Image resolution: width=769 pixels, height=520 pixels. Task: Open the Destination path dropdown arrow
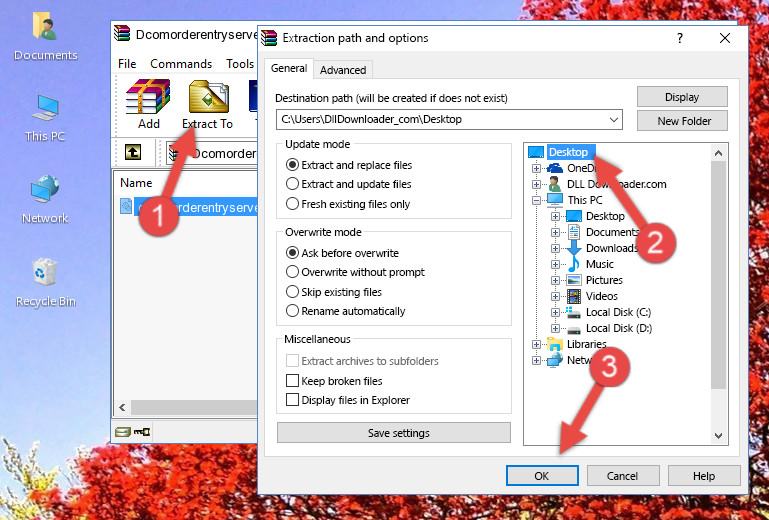[x=614, y=120]
